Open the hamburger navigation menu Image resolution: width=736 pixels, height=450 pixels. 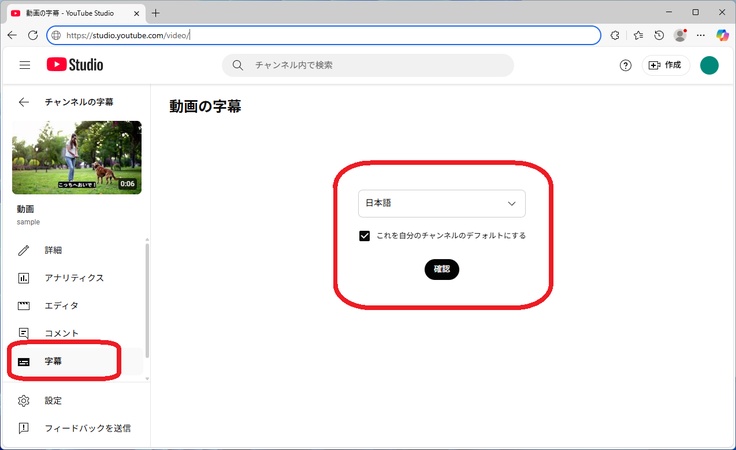pyautogui.click(x=24, y=65)
